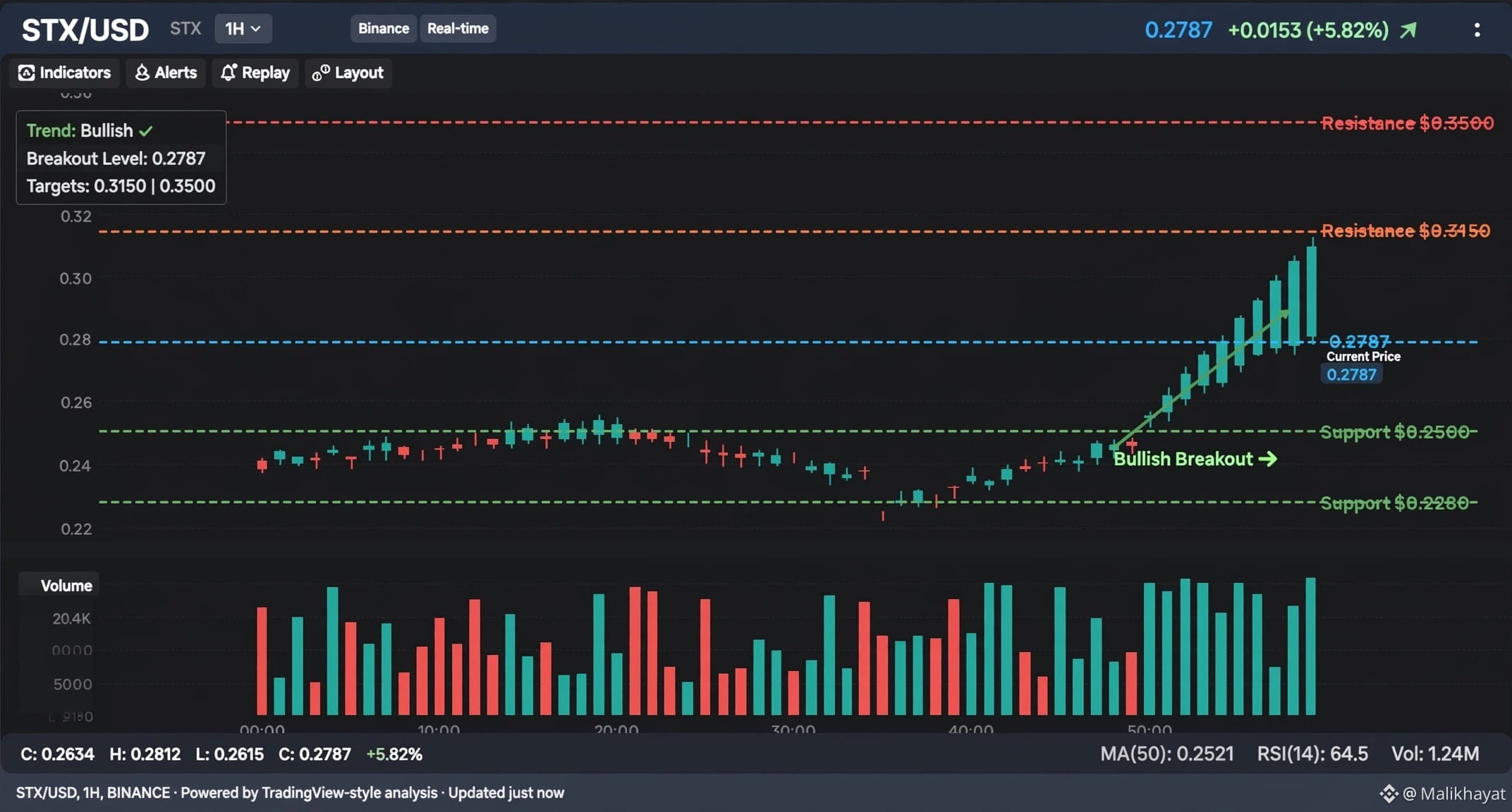The image size is (1512, 812).
Task: Click the +5.82% value in status bar
Action: click(x=394, y=754)
